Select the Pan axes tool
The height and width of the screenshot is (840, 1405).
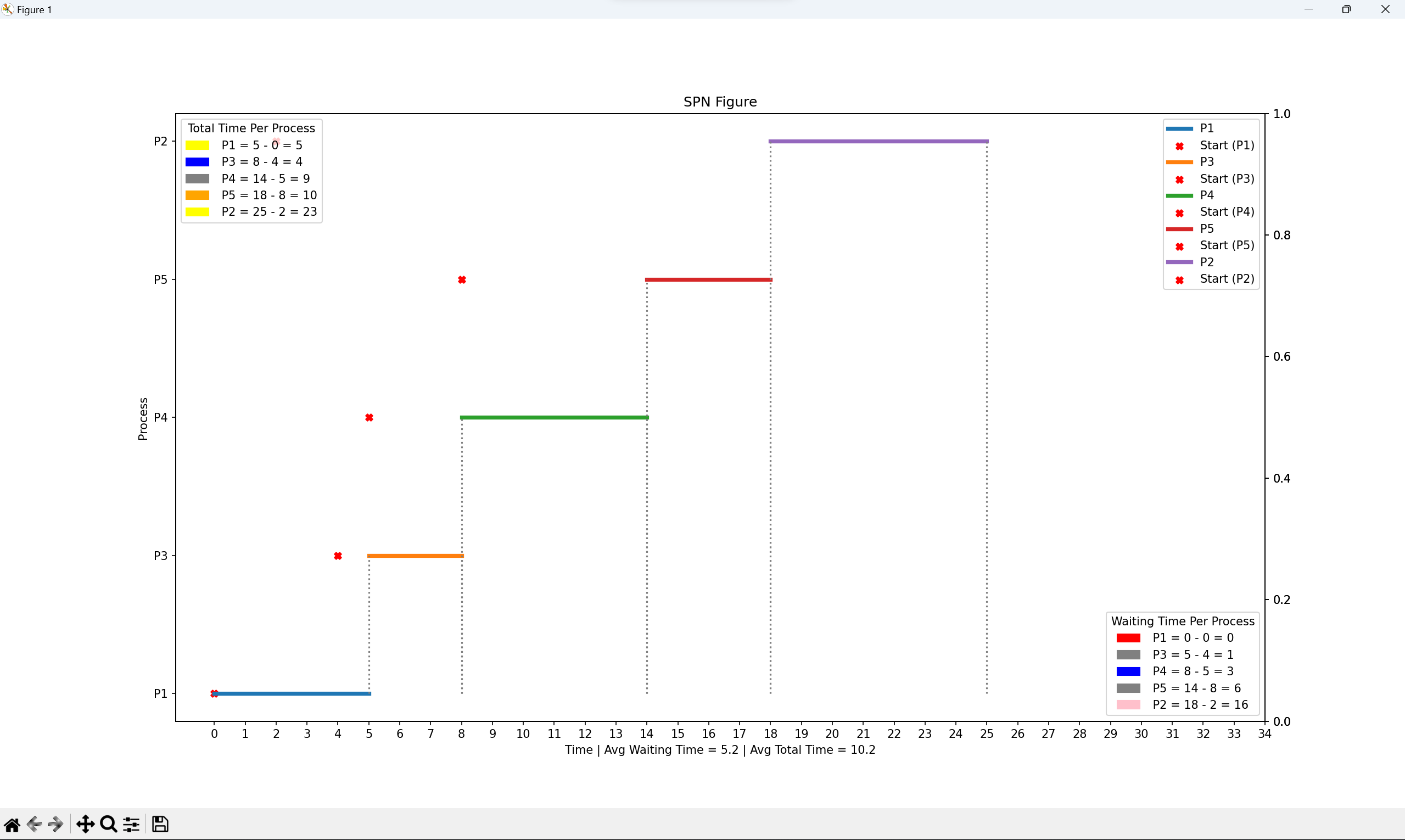pyautogui.click(x=86, y=824)
